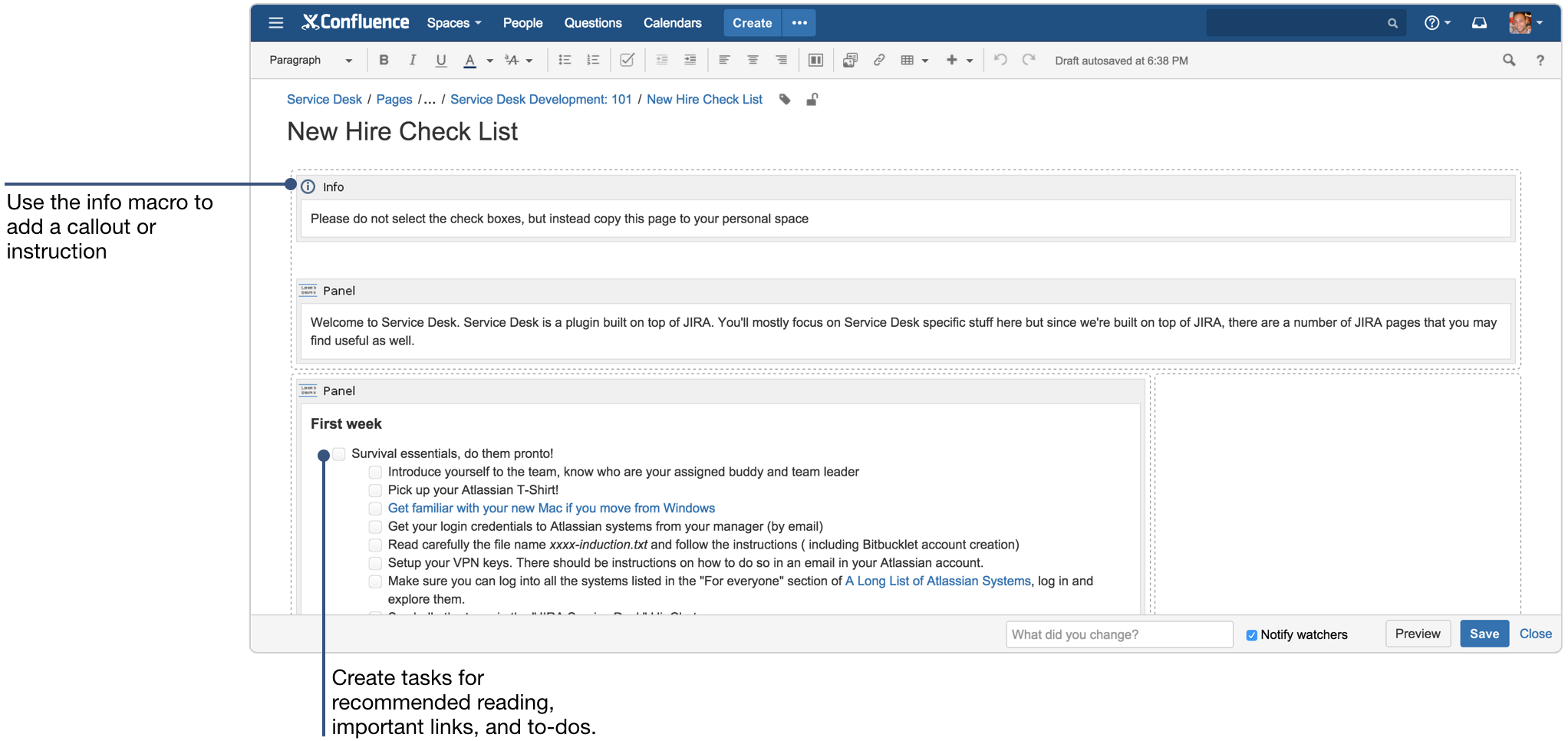Open Service Desk Development: 101 breadcrumb

pyautogui.click(x=541, y=99)
